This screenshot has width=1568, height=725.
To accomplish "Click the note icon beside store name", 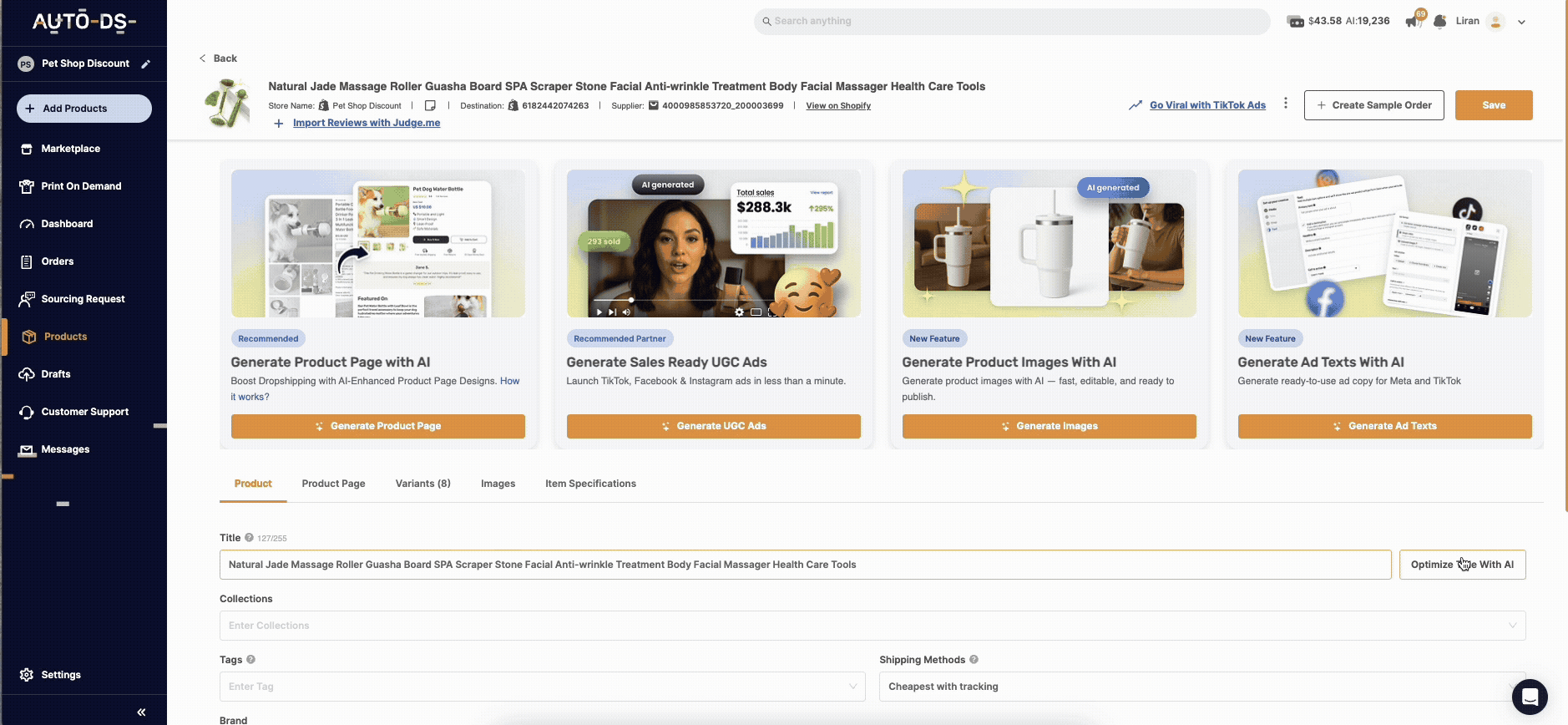I will (x=430, y=106).
